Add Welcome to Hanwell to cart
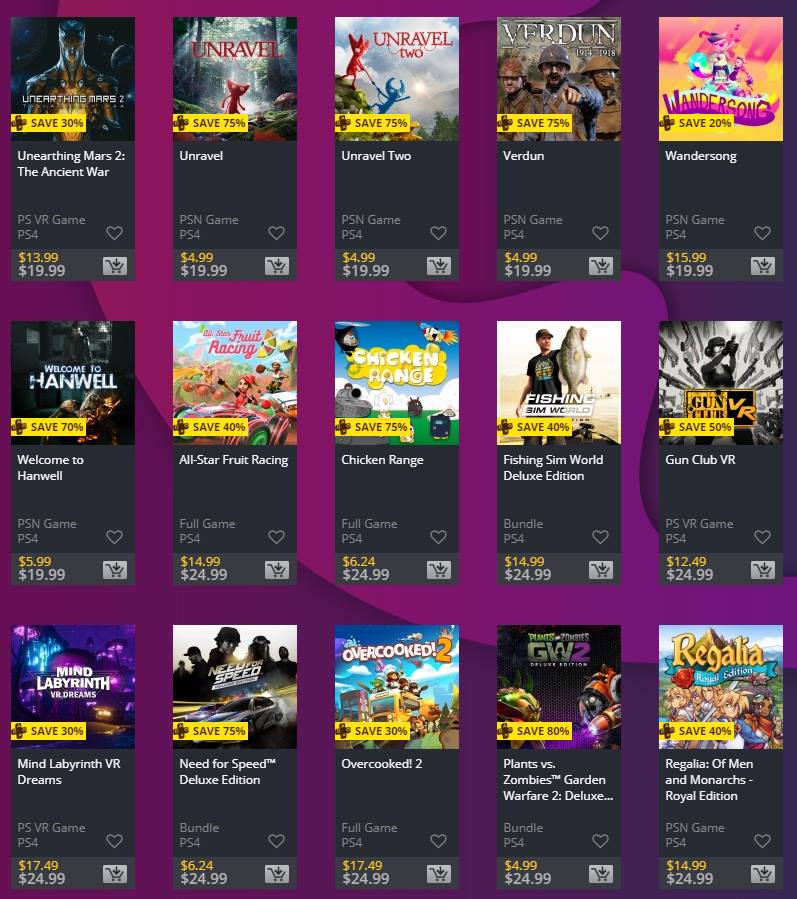 coord(115,569)
